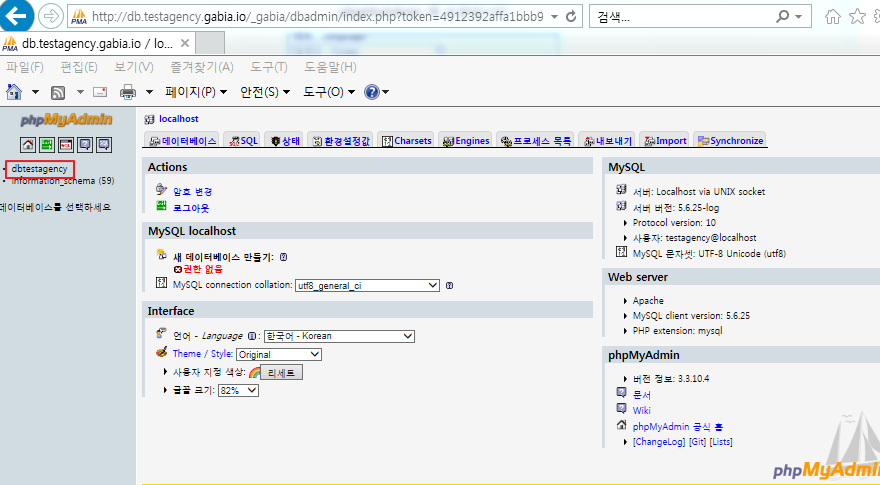
Task: Click the browser Forward arrow button
Action: pyautogui.click(x=51, y=16)
